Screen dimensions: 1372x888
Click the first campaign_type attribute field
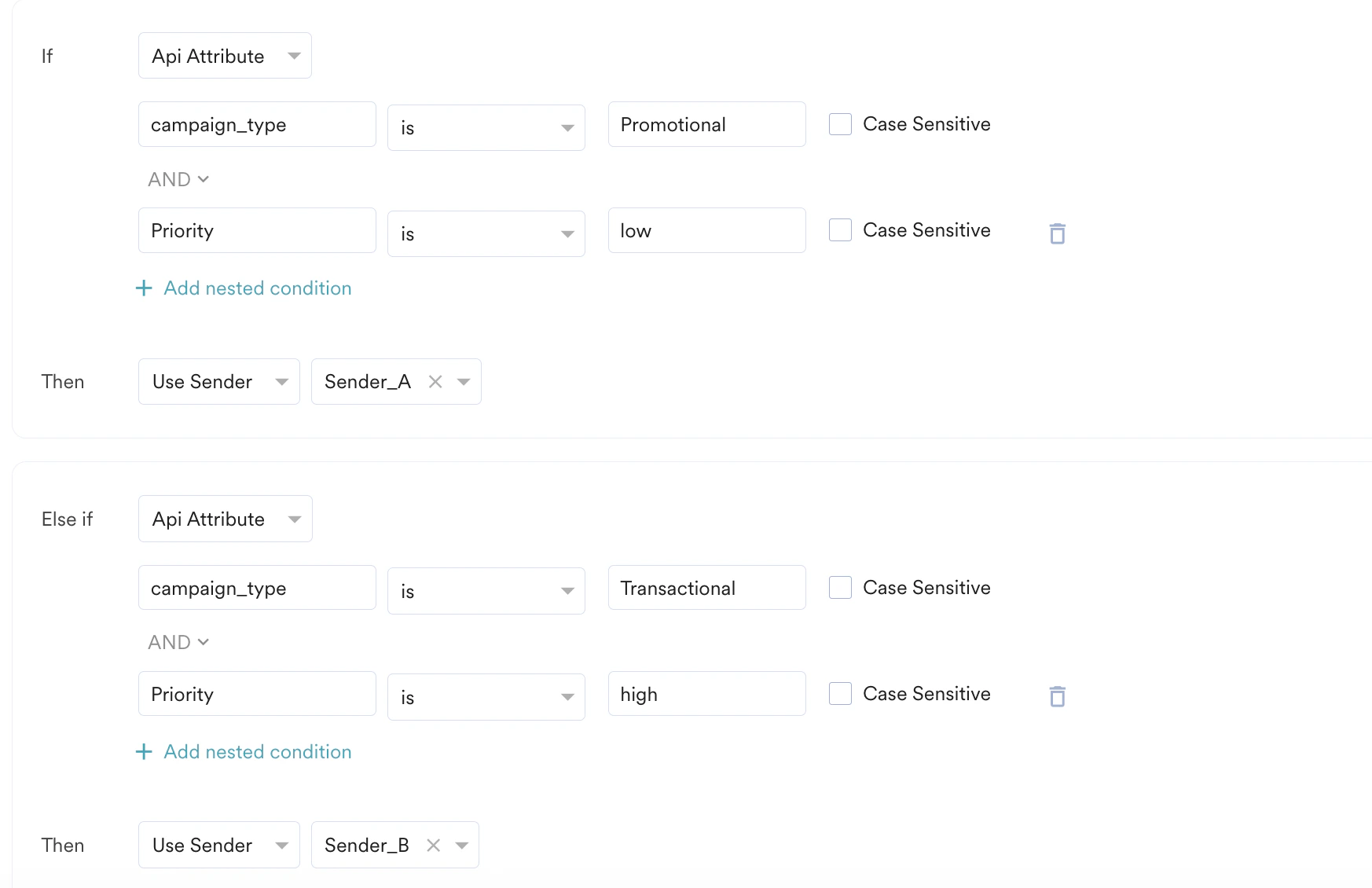[256, 124]
